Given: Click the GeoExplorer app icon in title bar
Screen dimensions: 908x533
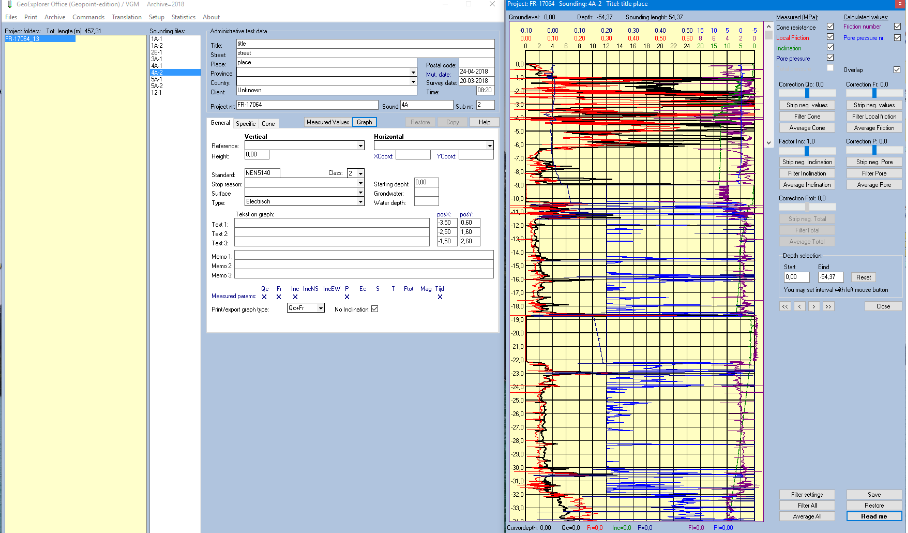Looking at the screenshot, I should (x=9, y=4).
